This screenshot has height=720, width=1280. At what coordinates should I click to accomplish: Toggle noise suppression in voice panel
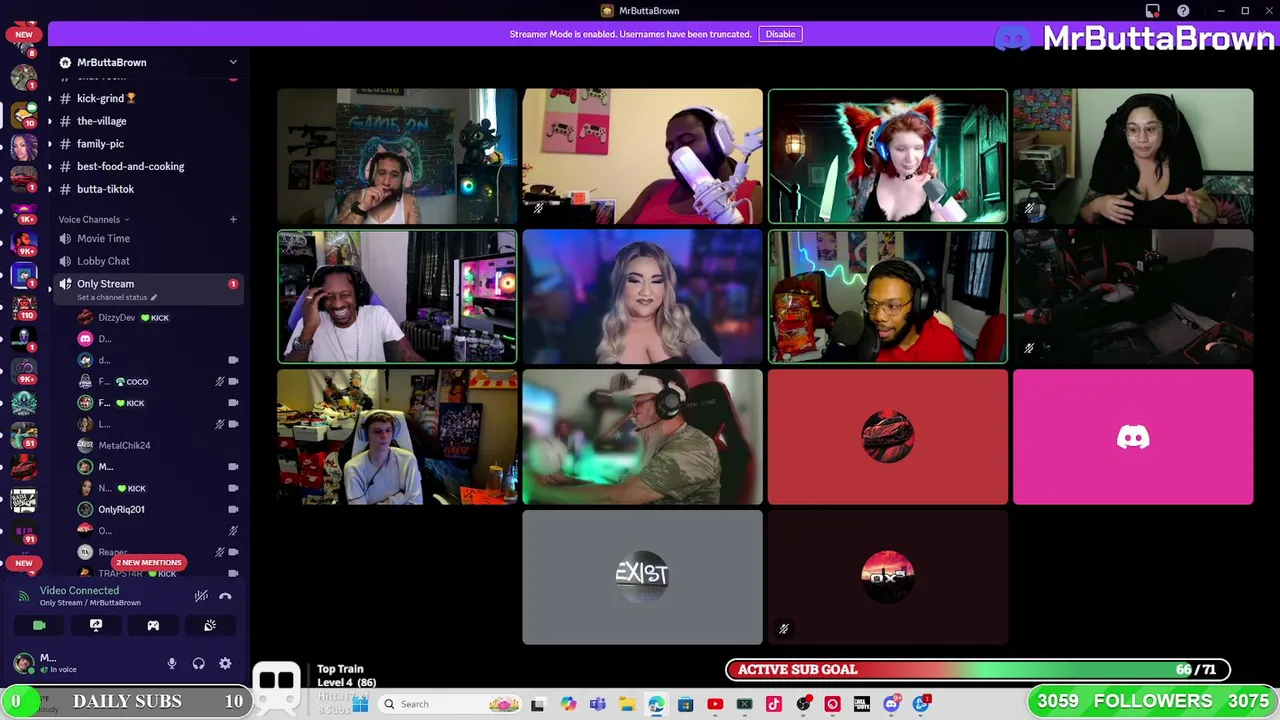(201, 596)
